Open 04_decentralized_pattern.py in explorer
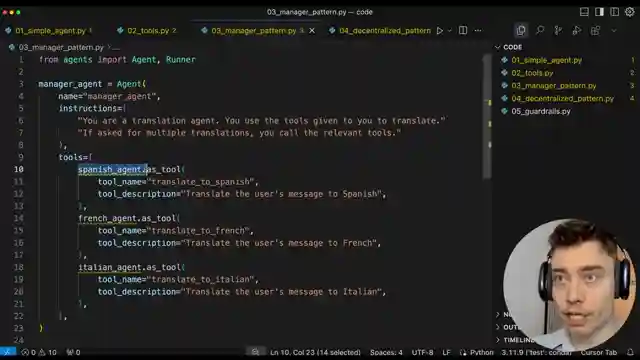 point(562,98)
